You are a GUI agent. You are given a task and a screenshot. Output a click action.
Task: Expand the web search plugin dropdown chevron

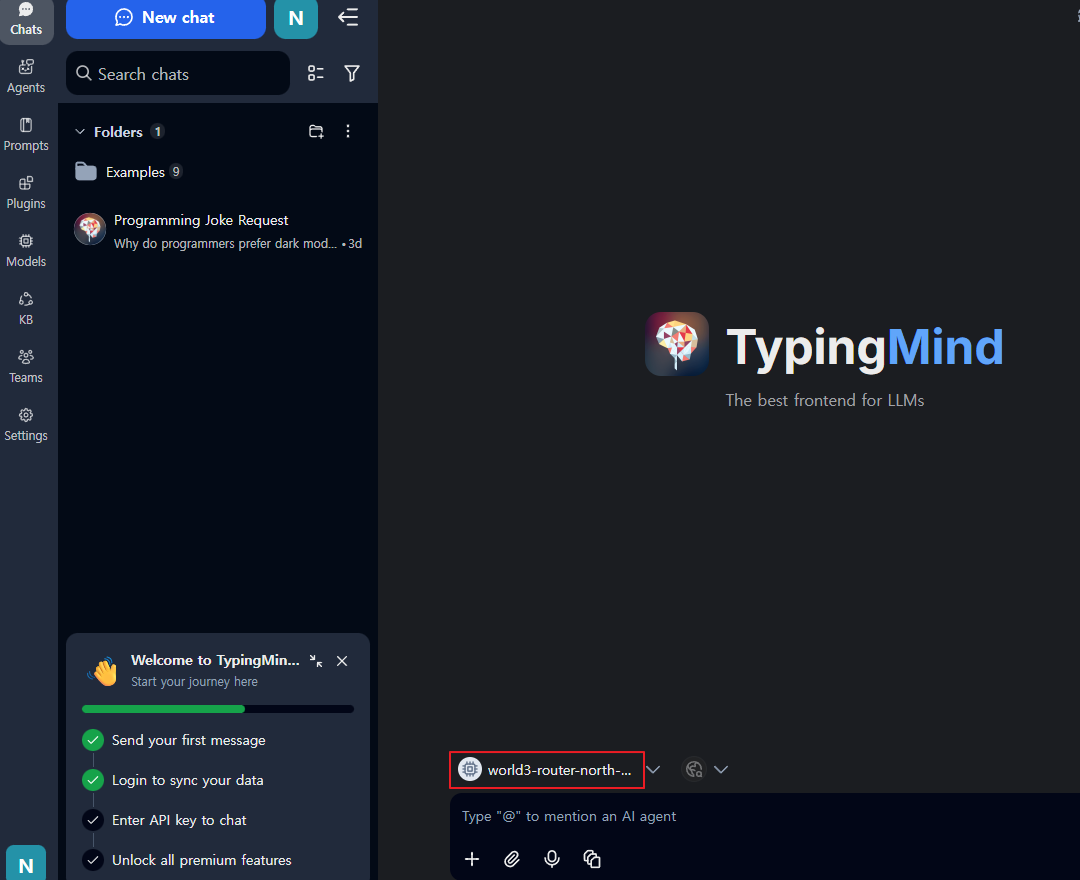coord(721,769)
